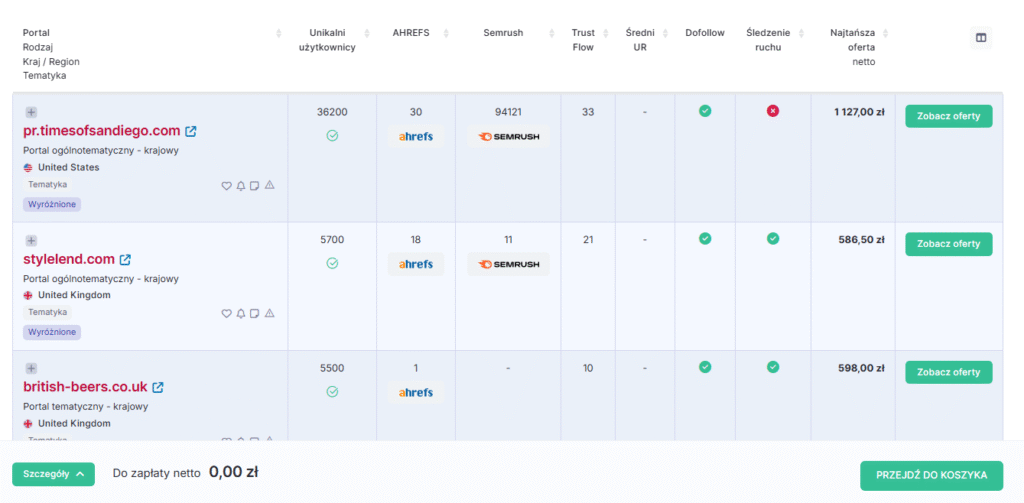Click Przejdź do koszyka button
This screenshot has width=1024, height=503.
[931, 474]
